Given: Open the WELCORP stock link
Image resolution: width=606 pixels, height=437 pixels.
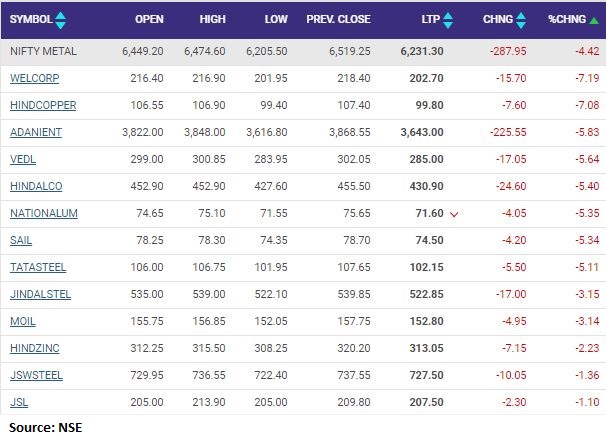Looking at the screenshot, I should coord(32,78).
